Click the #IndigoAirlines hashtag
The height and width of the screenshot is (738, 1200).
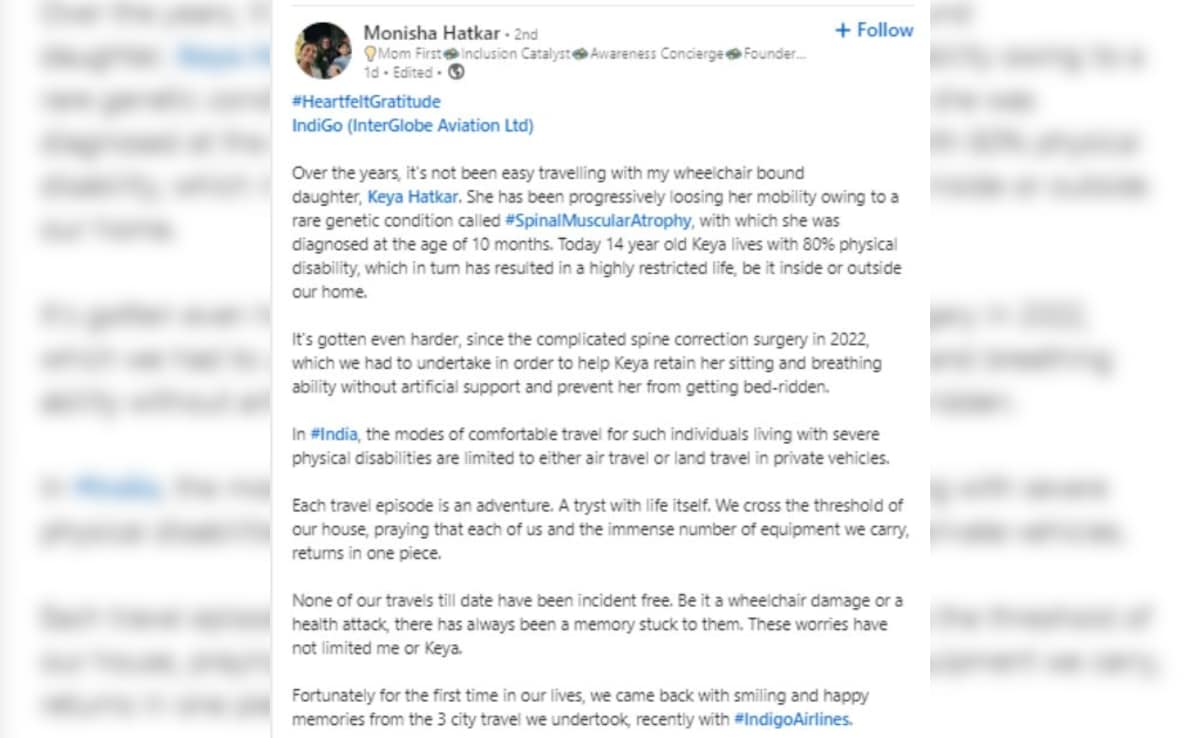click(x=791, y=719)
